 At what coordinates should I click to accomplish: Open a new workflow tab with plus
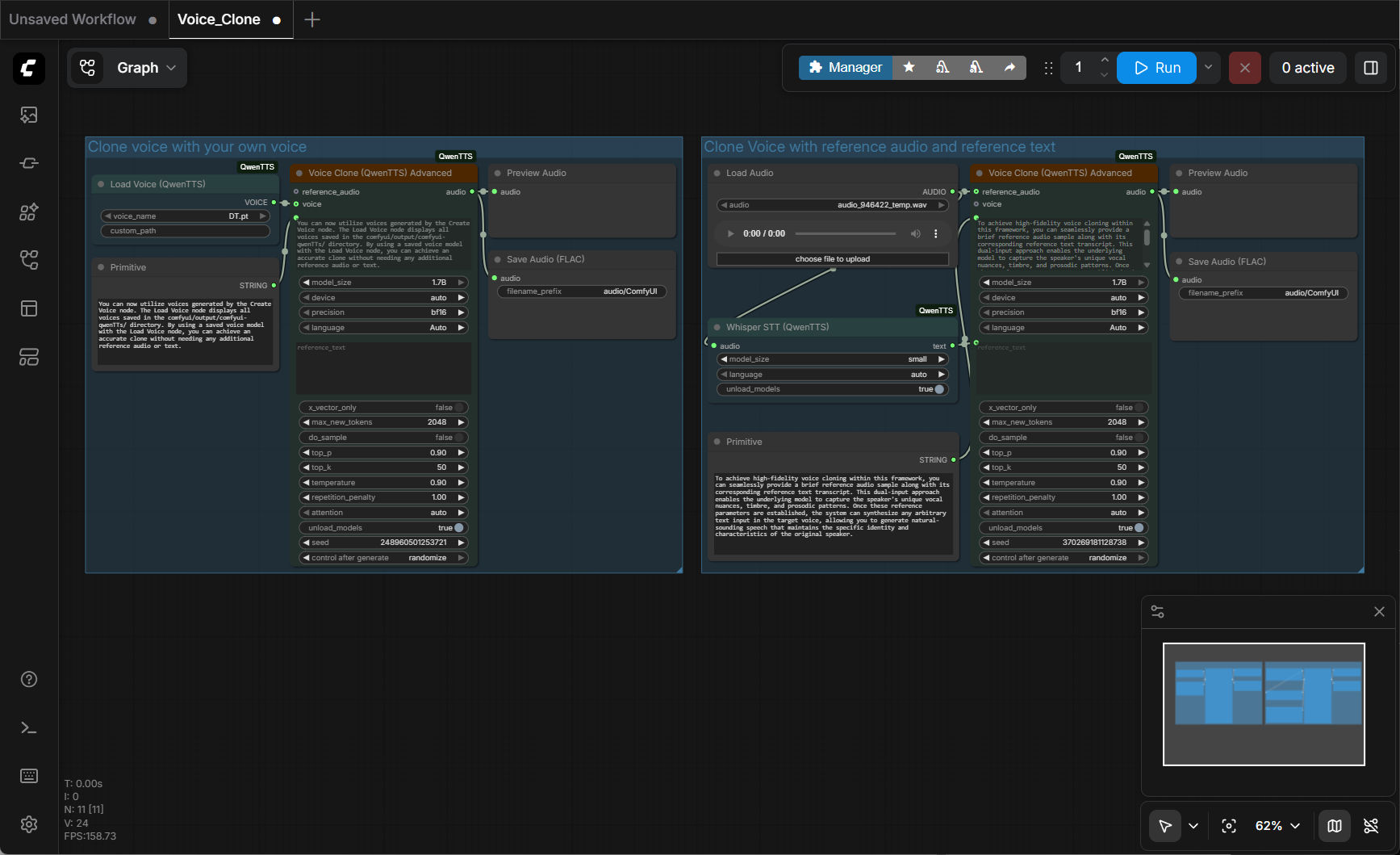pyautogui.click(x=312, y=19)
